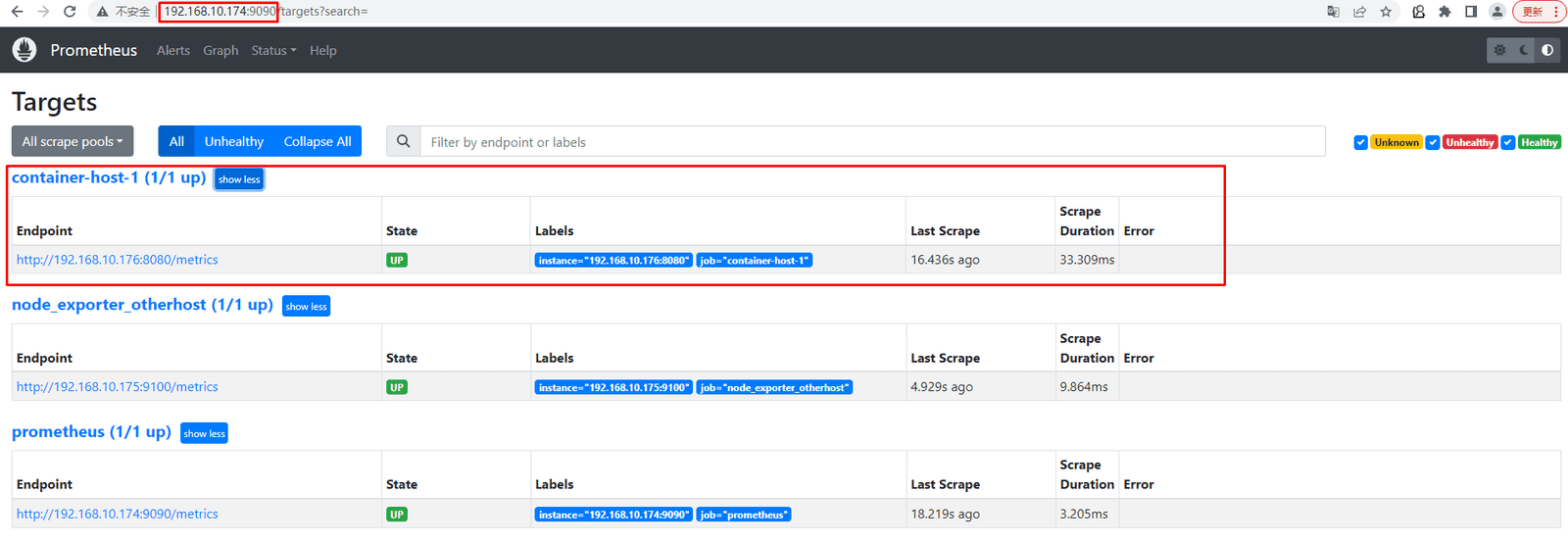Click the prometheus pool heading
Screen dimensions: 1568x542
(x=91, y=431)
